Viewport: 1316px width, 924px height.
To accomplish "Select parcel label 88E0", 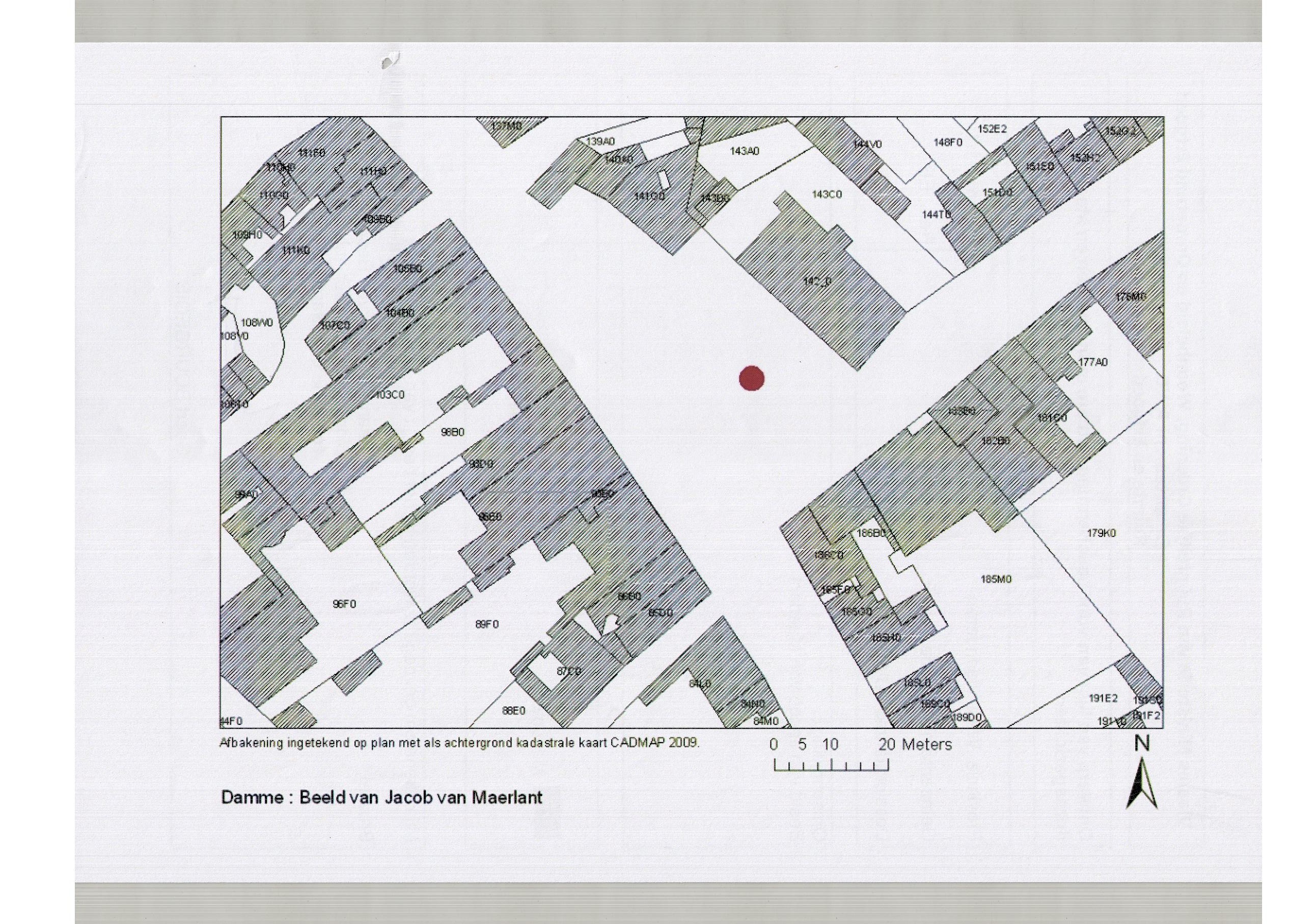I will coord(513,711).
